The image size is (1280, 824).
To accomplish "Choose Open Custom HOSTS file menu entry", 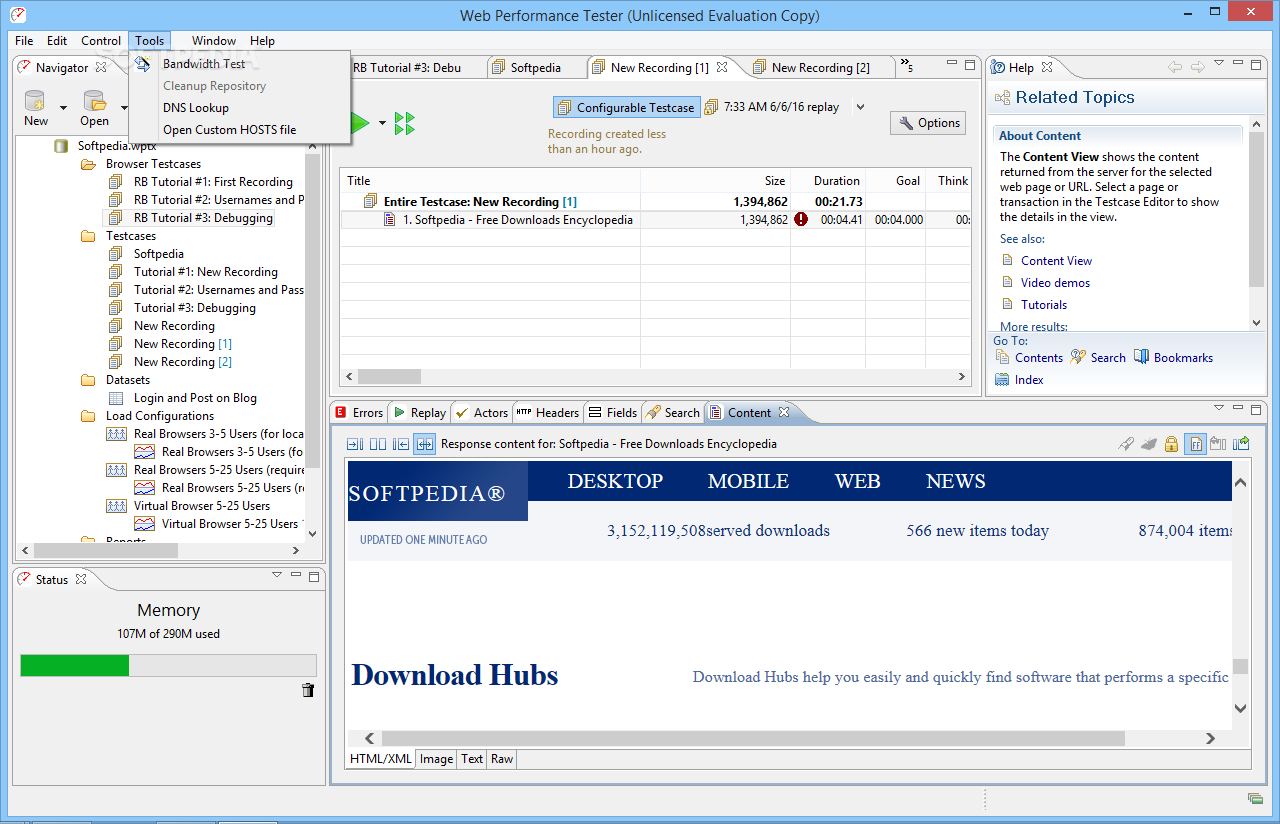I will (230, 129).
